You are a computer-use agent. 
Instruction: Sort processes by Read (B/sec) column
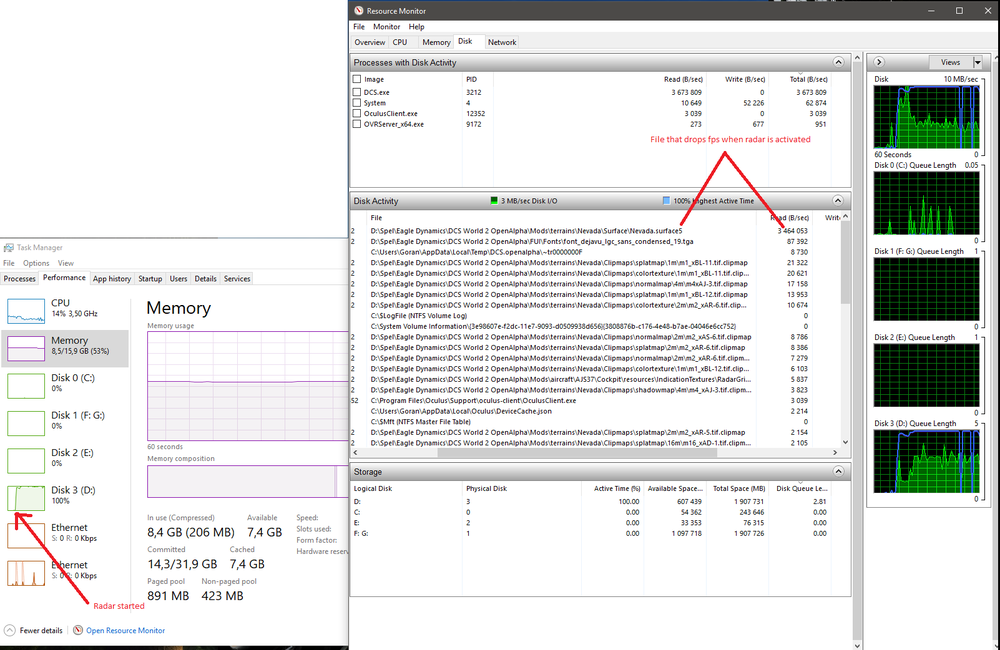pyautogui.click(x=683, y=79)
